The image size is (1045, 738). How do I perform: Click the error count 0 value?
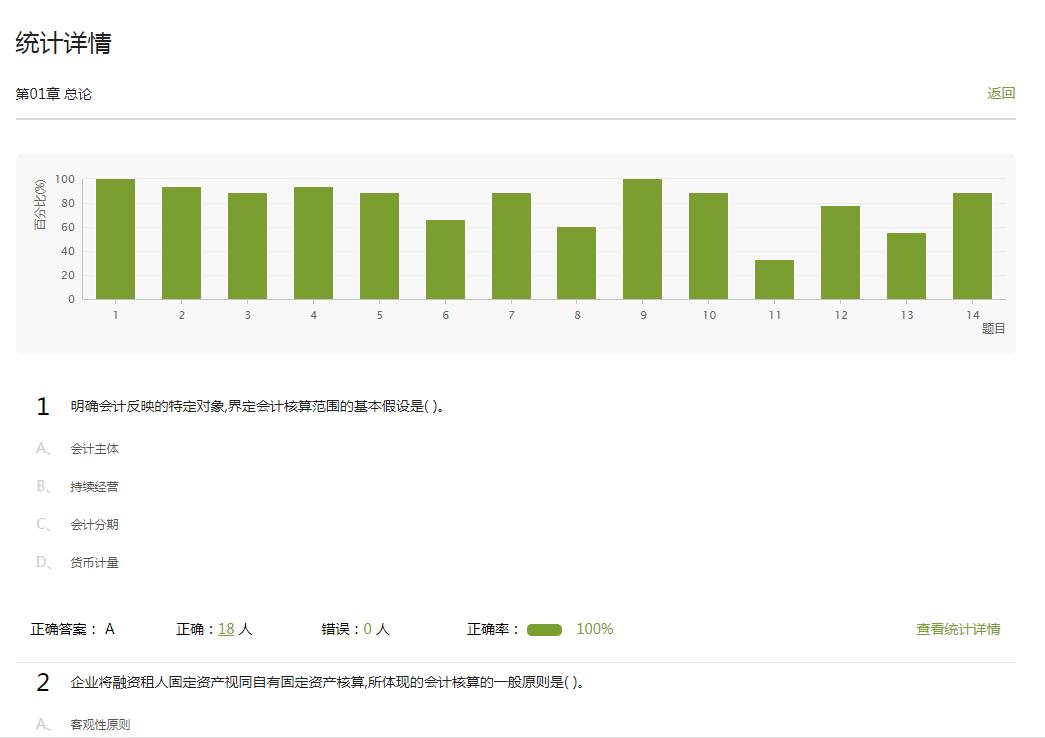tap(367, 629)
